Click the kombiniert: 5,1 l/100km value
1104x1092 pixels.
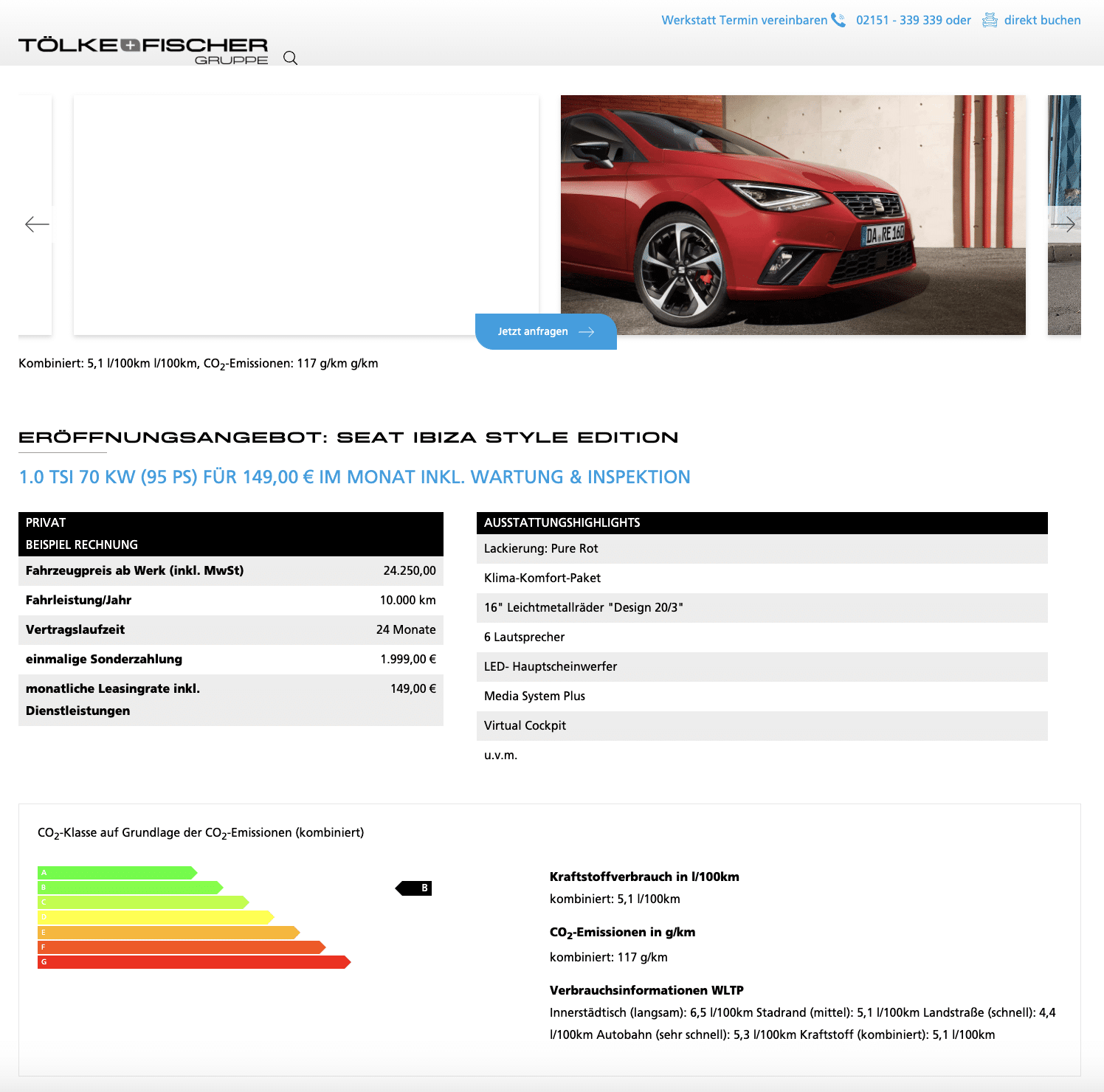click(x=615, y=899)
